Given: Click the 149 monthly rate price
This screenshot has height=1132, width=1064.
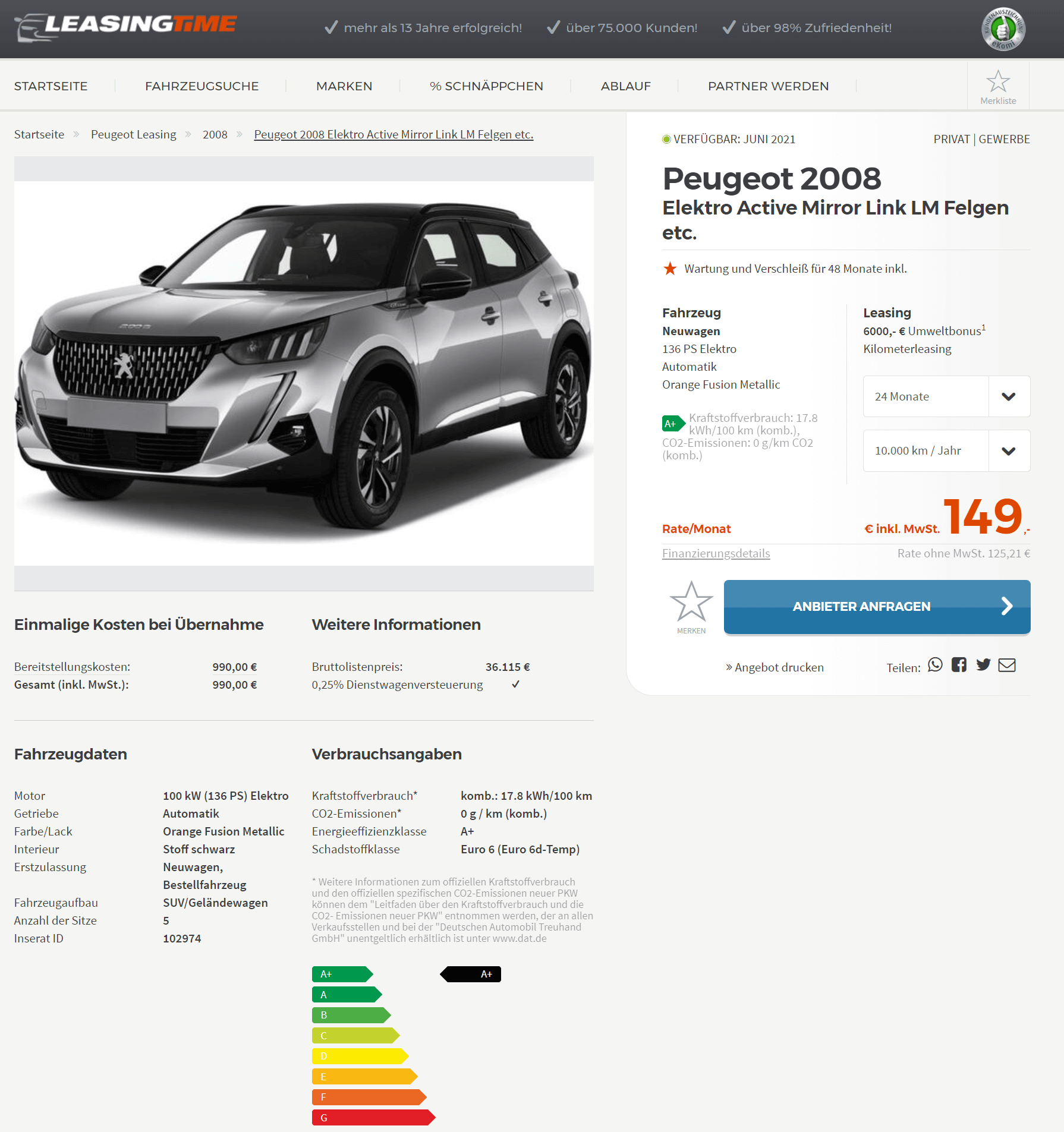Looking at the screenshot, I should tap(983, 516).
